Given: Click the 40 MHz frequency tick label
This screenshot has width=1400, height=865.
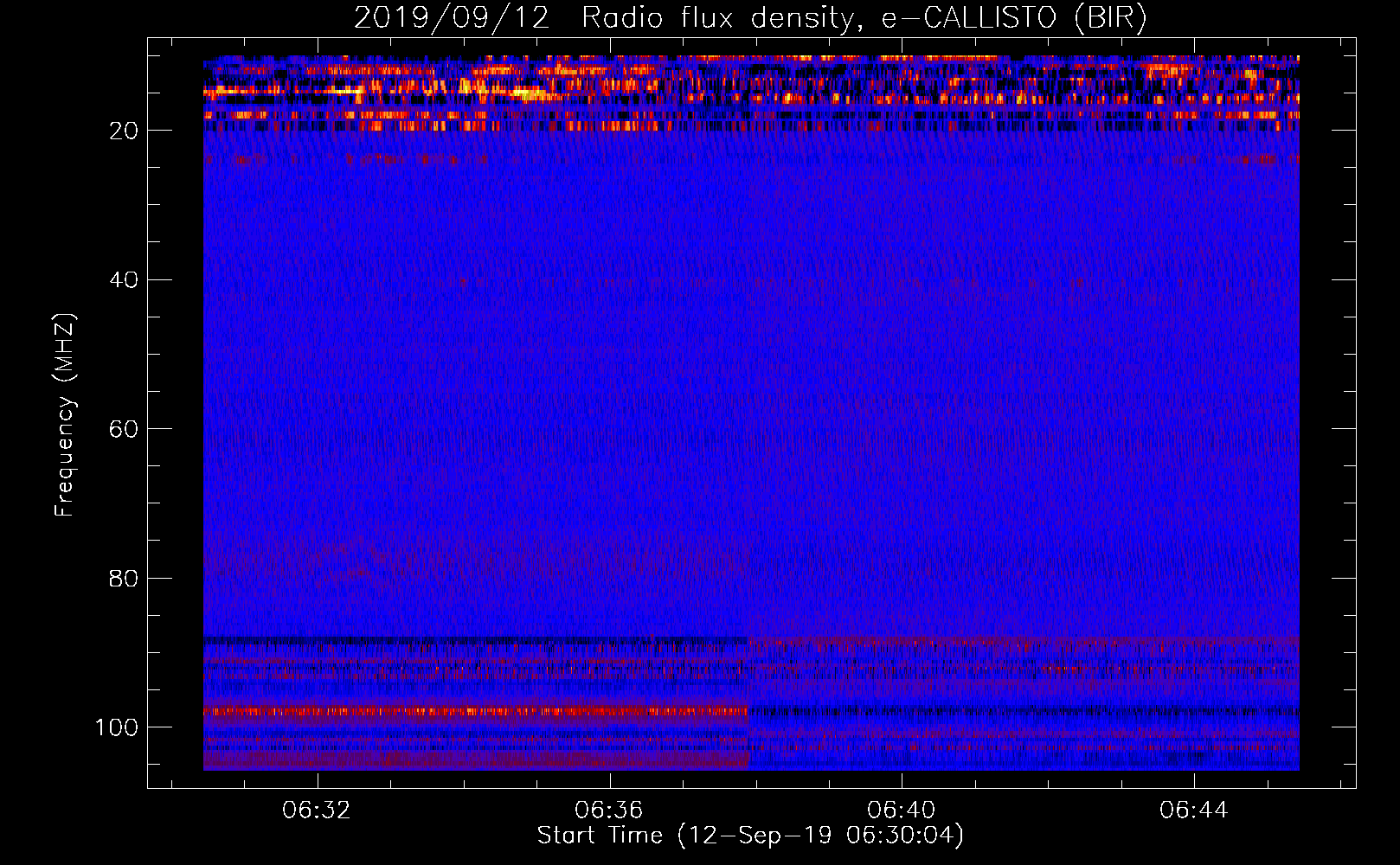Looking at the screenshot, I should click(124, 280).
